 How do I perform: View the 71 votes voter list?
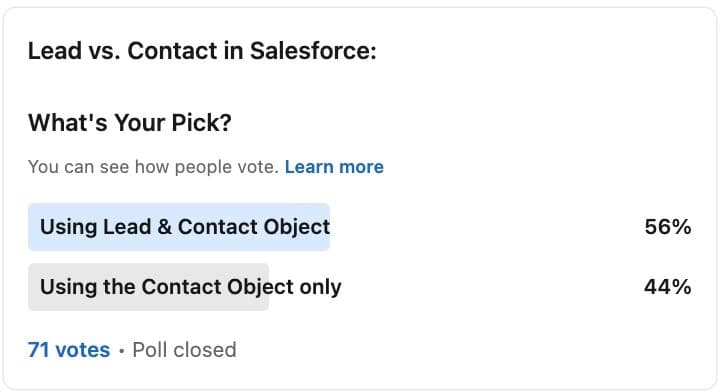tap(69, 350)
